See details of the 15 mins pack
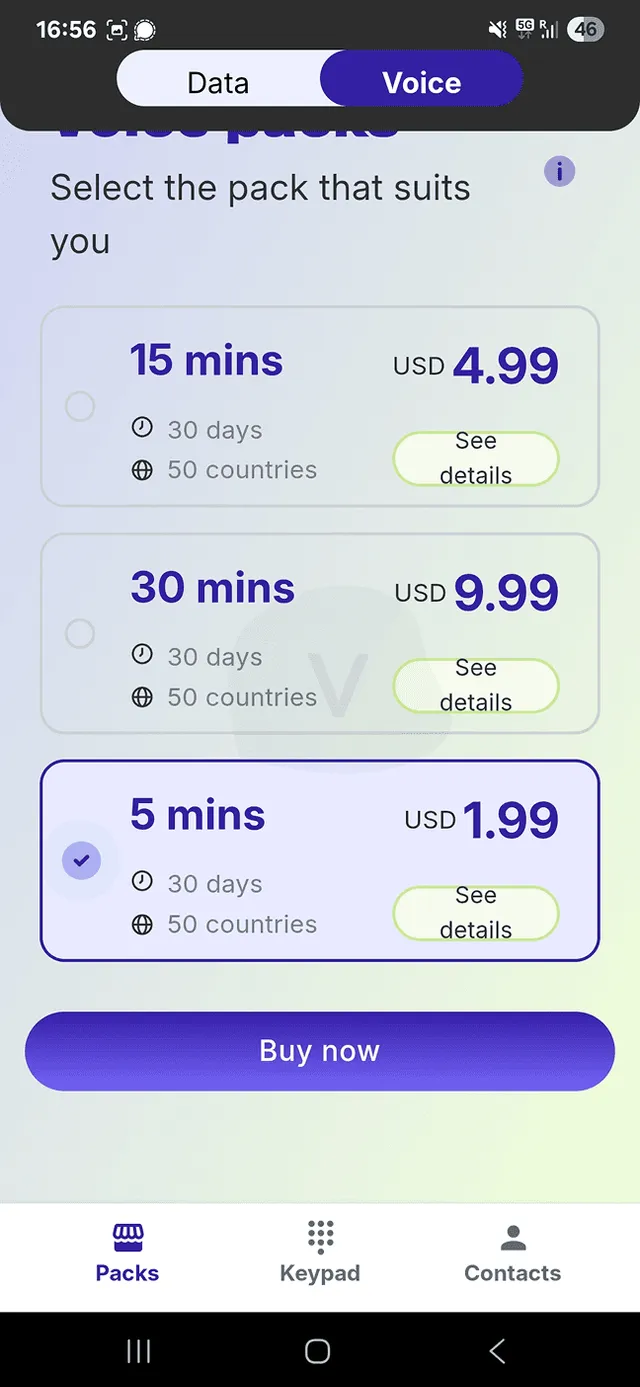Image resolution: width=640 pixels, height=1387 pixels. pyautogui.click(x=476, y=459)
